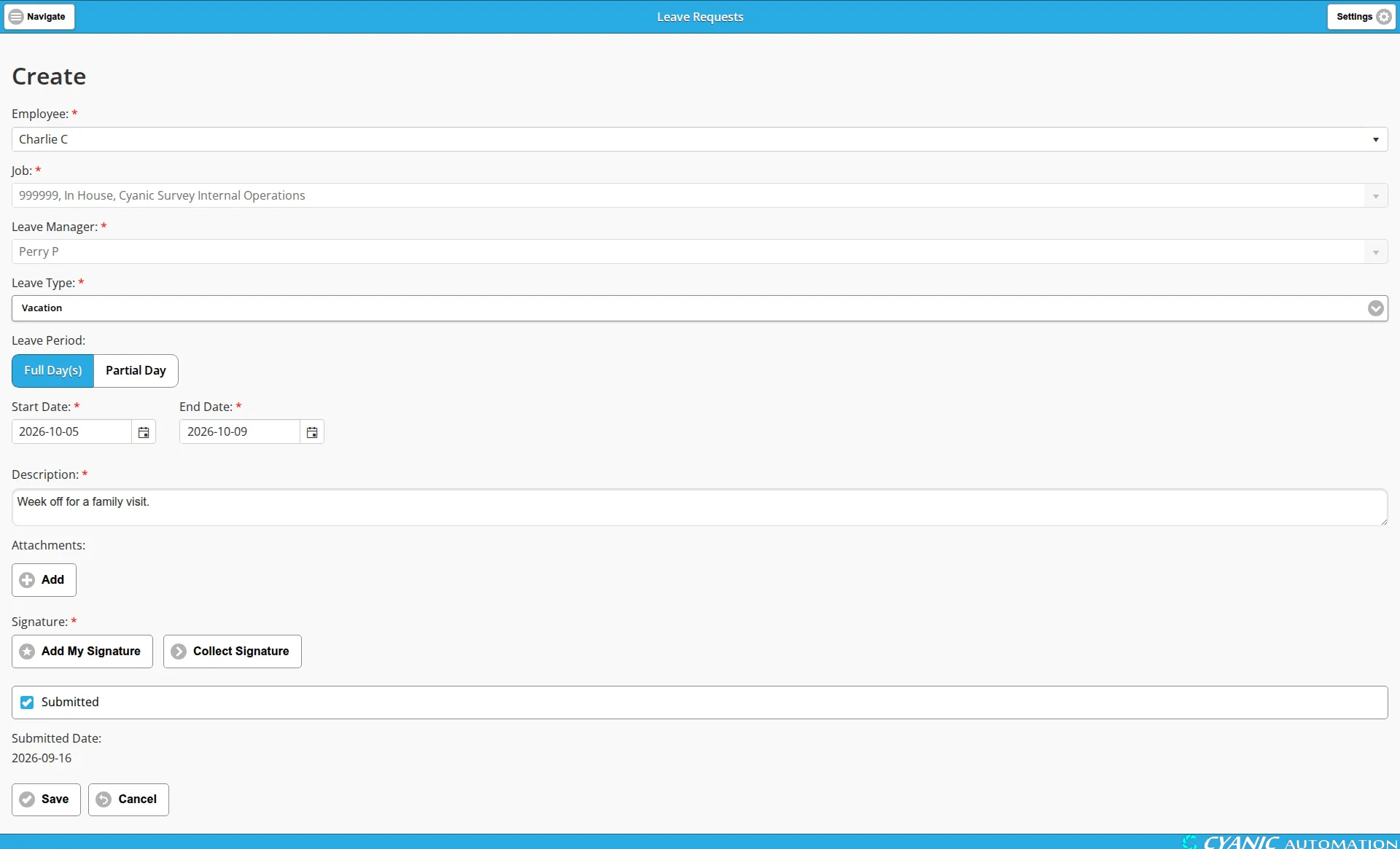Click the End Date input field
Viewport: 1400px width, 849px height.
pyautogui.click(x=239, y=431)
